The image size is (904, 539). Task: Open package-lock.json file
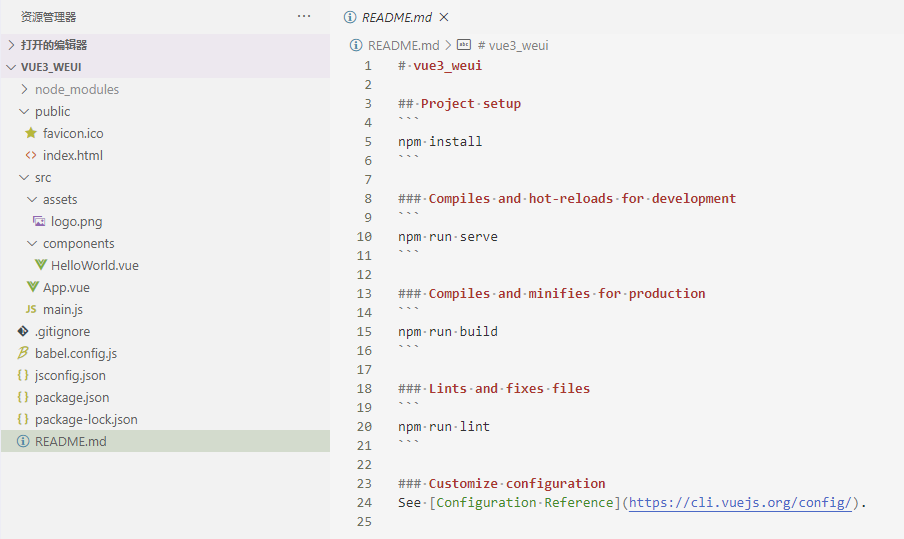(x=86, y=419)
